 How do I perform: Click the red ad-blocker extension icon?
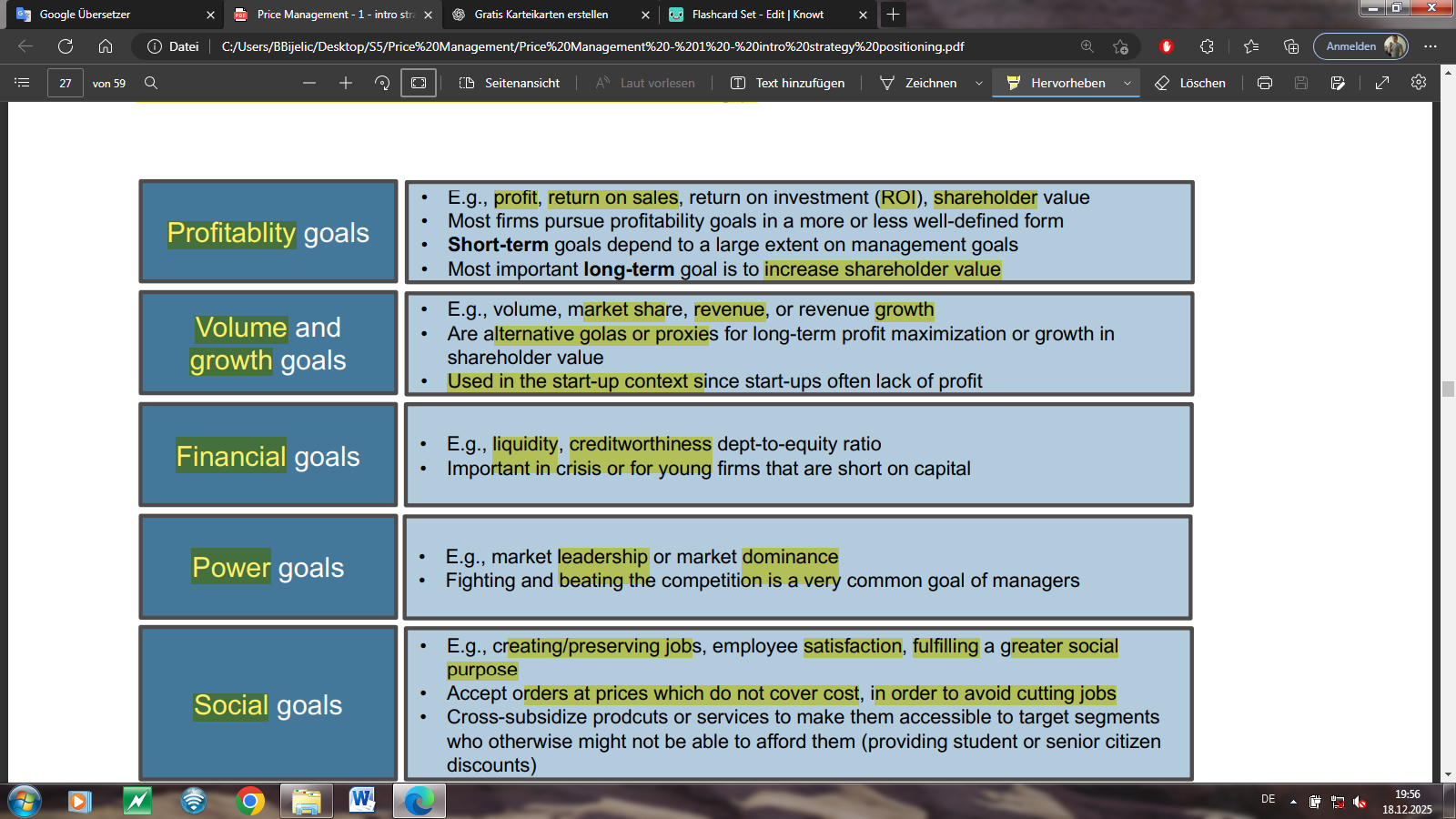(x=1168, y=46)
